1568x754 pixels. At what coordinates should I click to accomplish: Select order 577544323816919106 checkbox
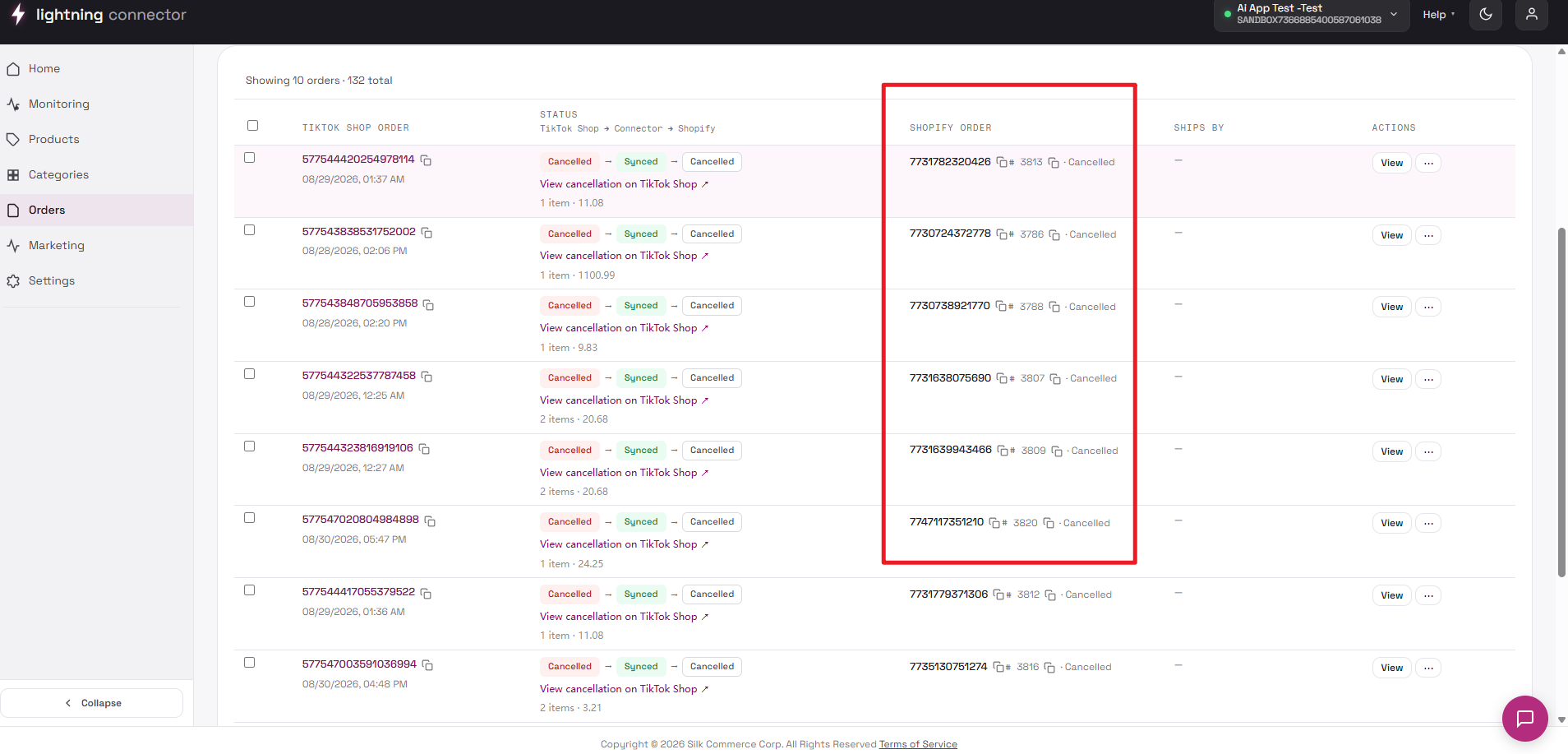pyautogui.click(x=250, y=446)
